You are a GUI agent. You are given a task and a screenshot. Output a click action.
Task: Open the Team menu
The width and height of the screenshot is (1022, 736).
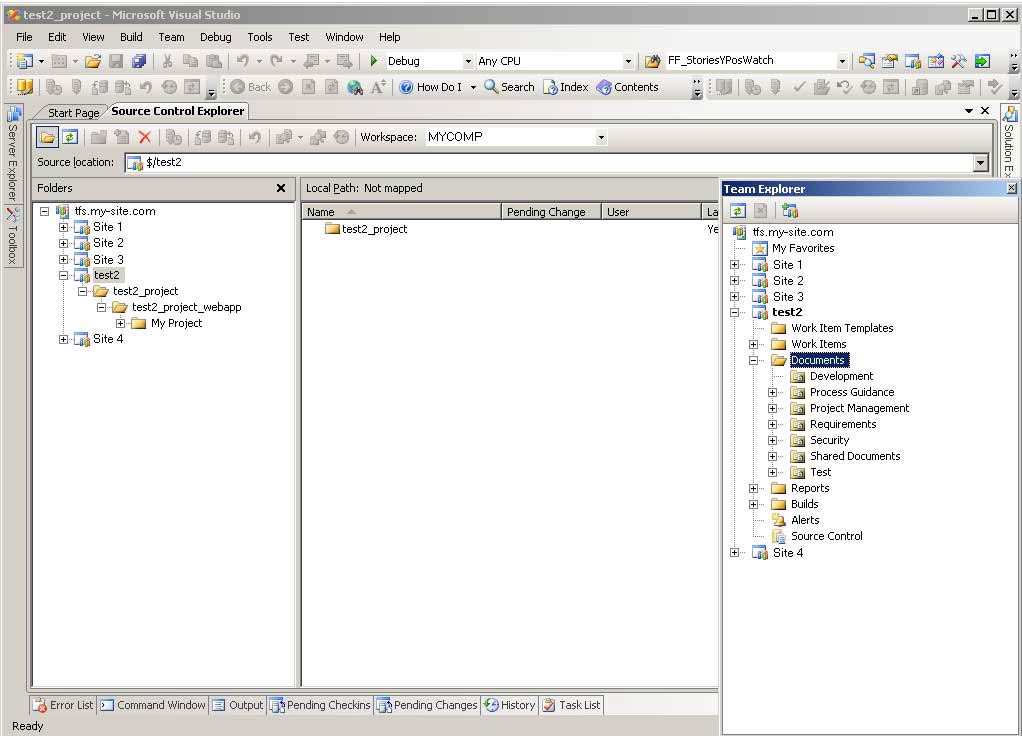tap(171, 37)
